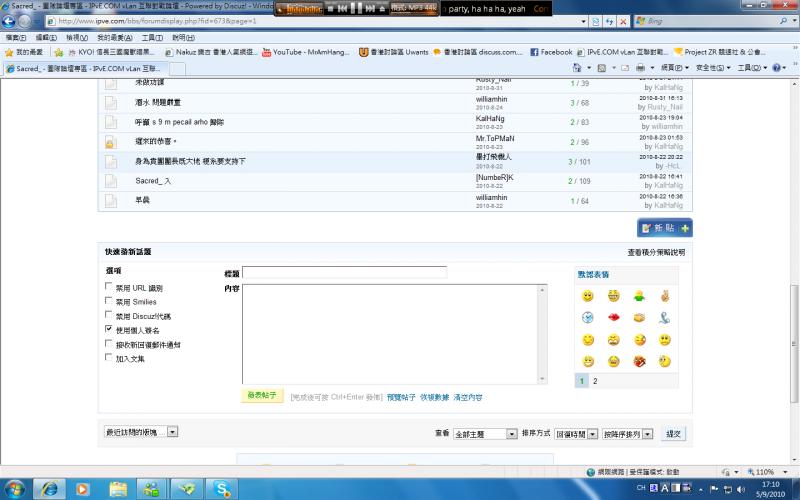Tick the 禁用 Discuz!代碼 checkbox
The image size is (800, 500).
(x=108, y=315)
